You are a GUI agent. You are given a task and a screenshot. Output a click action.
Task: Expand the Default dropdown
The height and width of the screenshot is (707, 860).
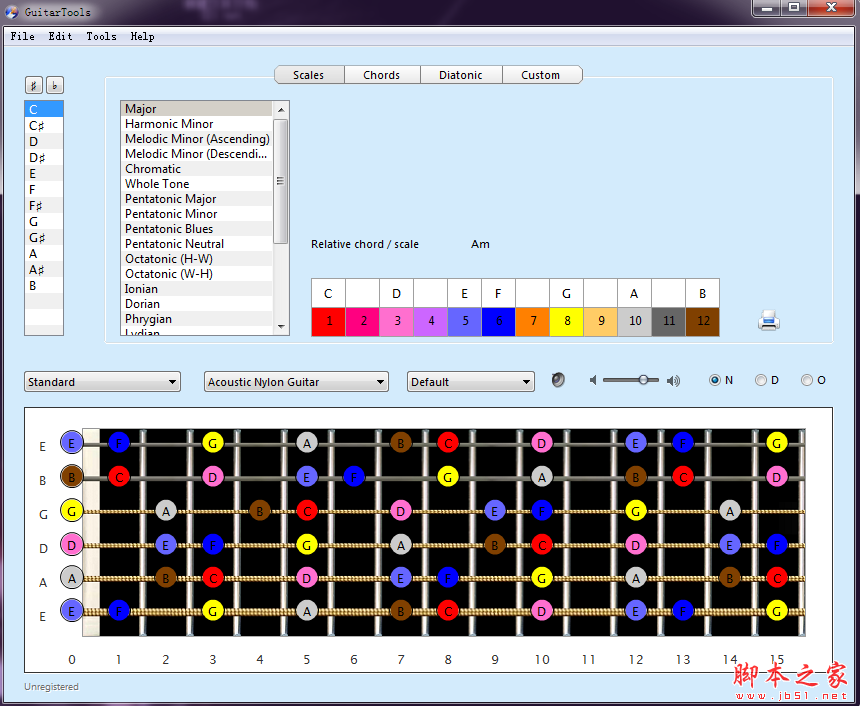[x=471, y=382]
